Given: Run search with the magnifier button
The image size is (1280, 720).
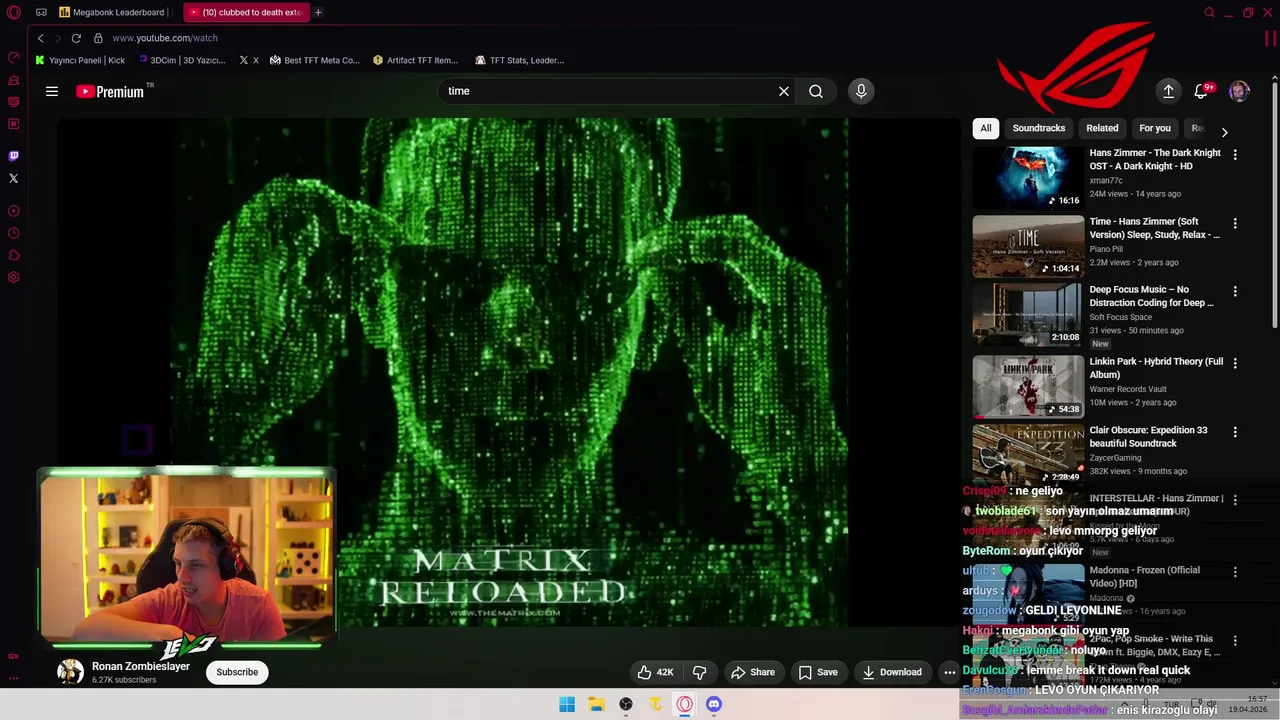Looking at the screenshot, I should (x=816, y=91).
